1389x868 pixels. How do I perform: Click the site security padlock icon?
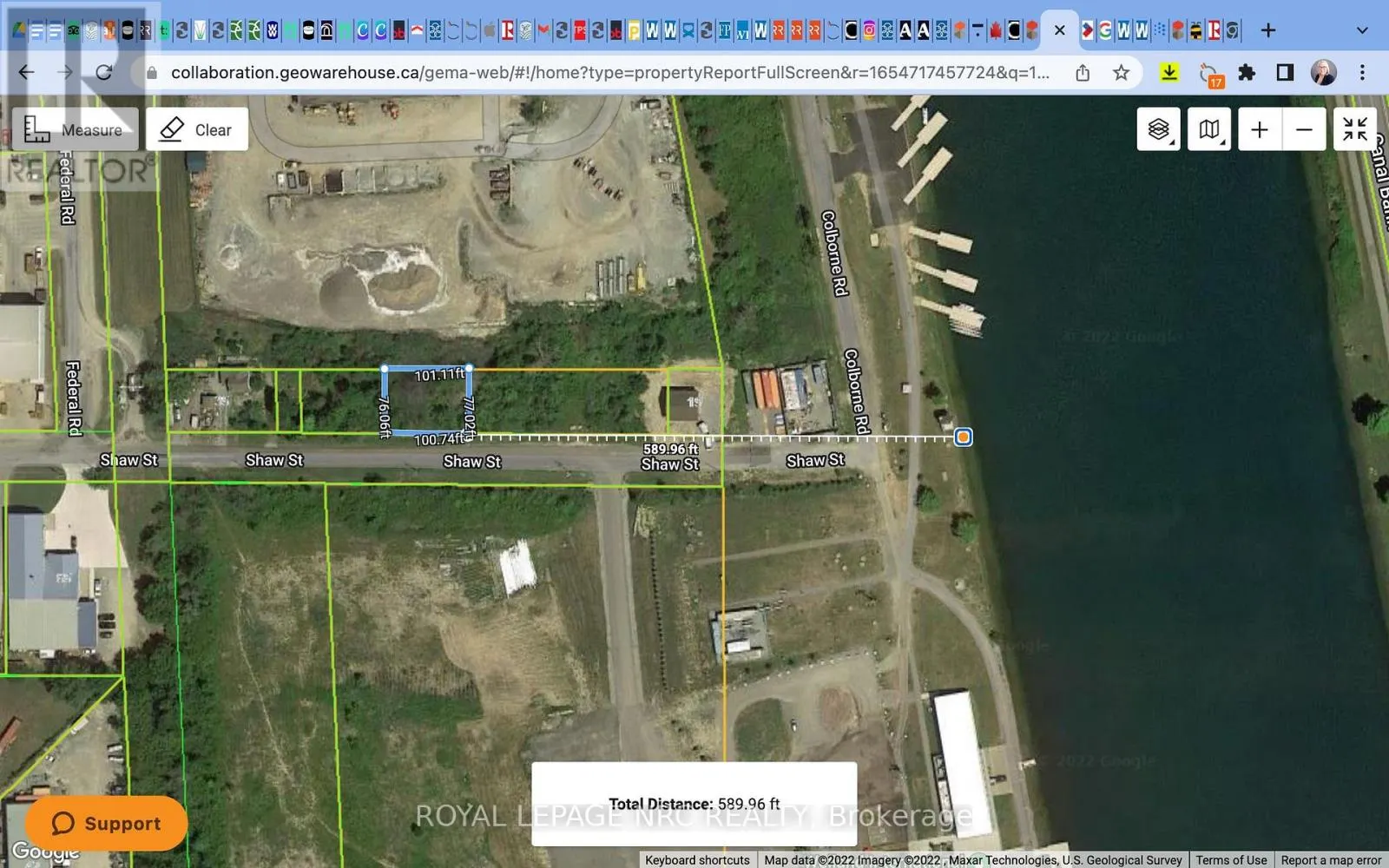152,73
